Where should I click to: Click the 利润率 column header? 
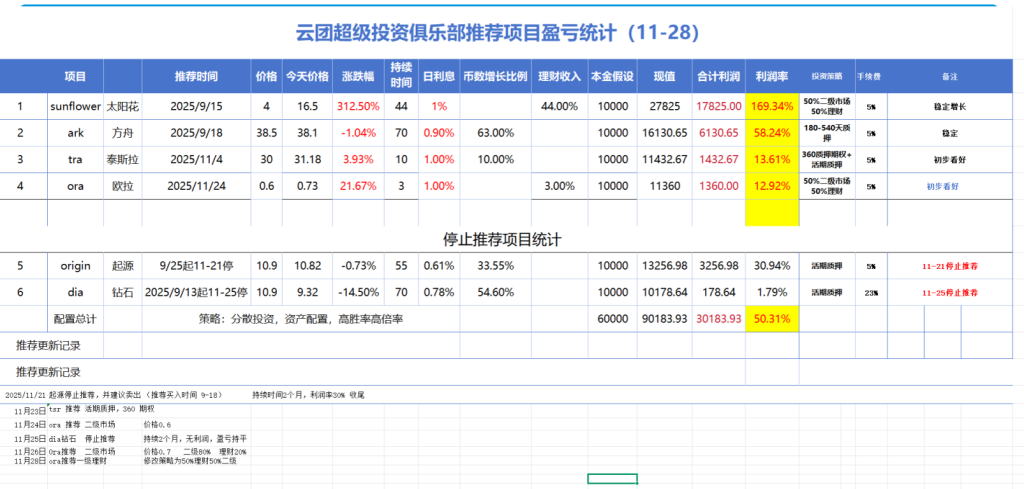772,76
